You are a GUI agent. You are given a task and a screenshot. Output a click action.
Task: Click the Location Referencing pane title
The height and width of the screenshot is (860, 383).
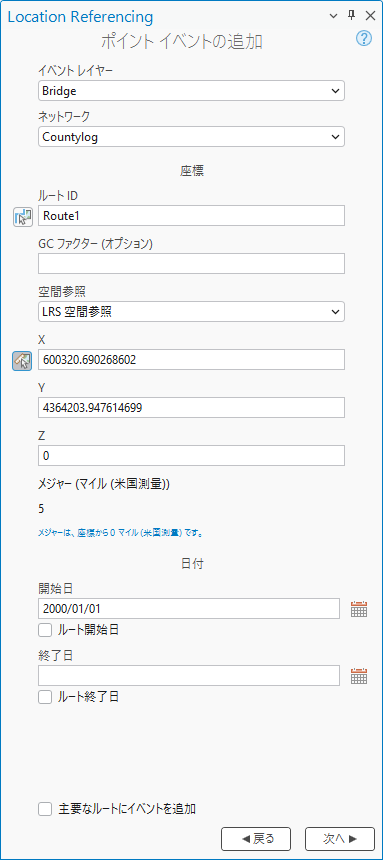tap(80, 16)
